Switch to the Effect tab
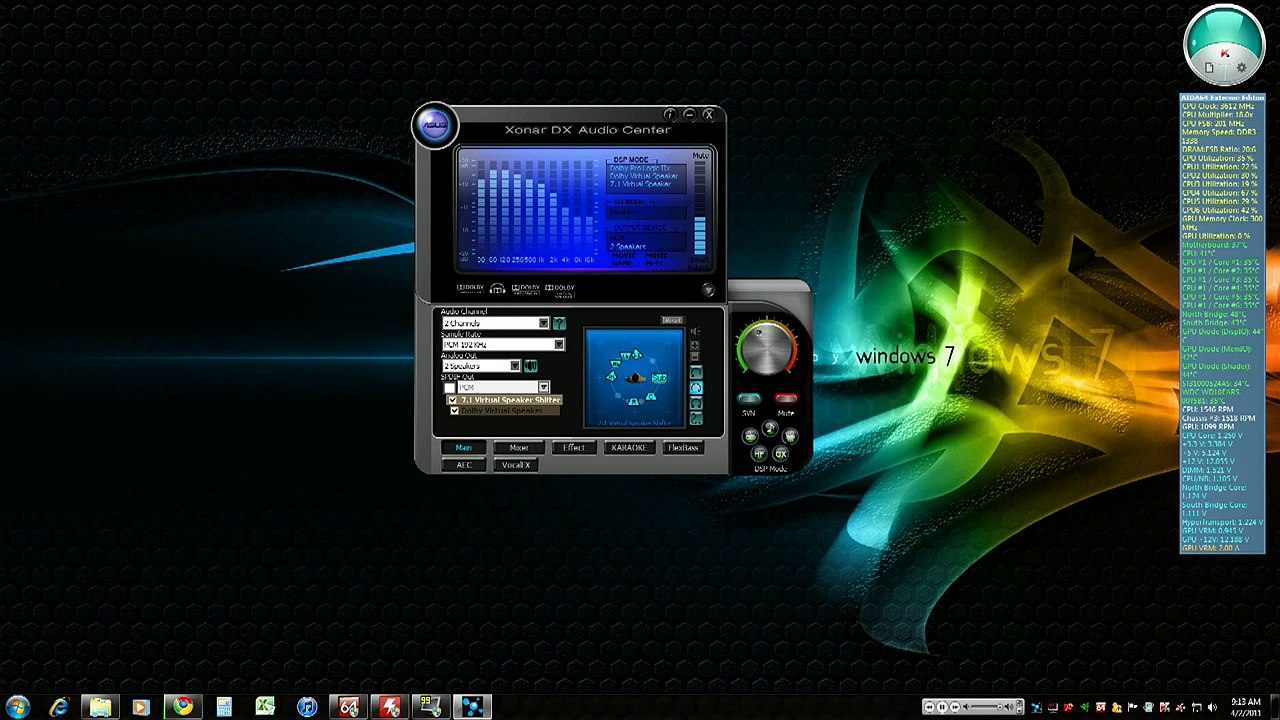This screenshot has height=720, width=1280. point(574,448)
